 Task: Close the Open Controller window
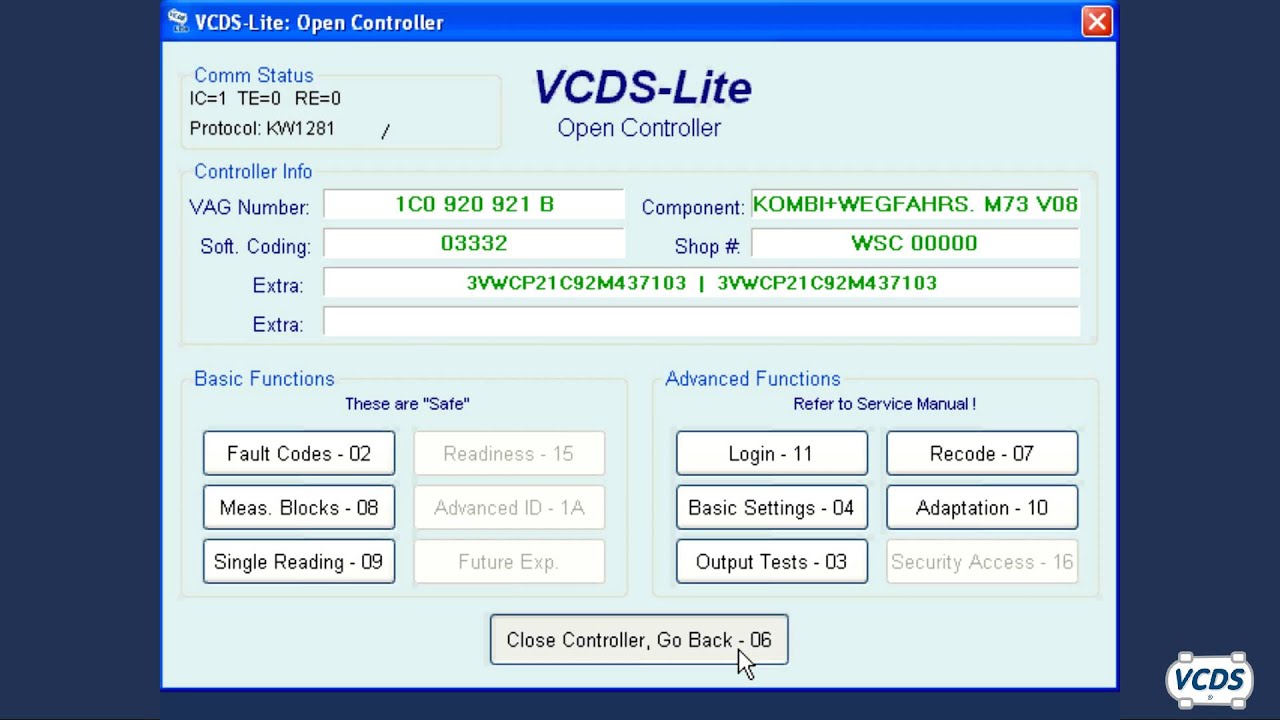[x=1097, y=22]
